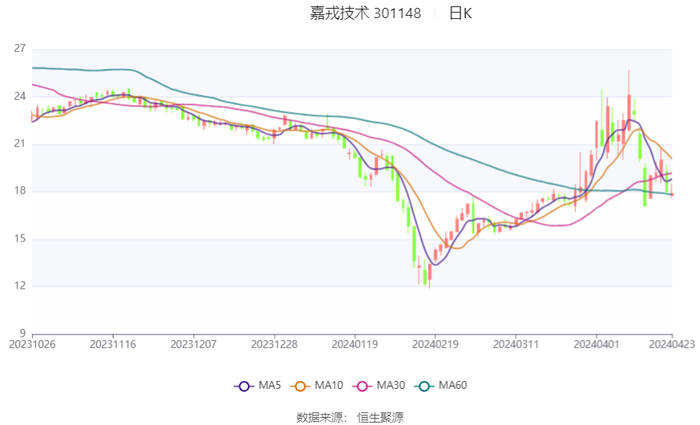
Task: Click the 18 price label on the y-axis
Action: (x=19, y=191)
